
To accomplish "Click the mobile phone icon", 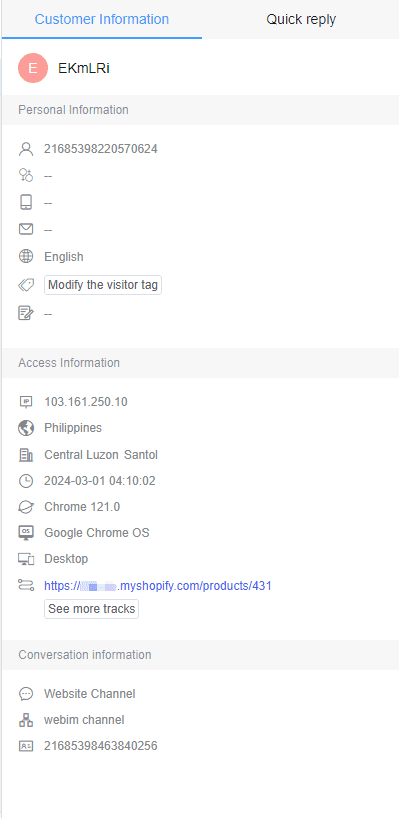I will point(26,202).
